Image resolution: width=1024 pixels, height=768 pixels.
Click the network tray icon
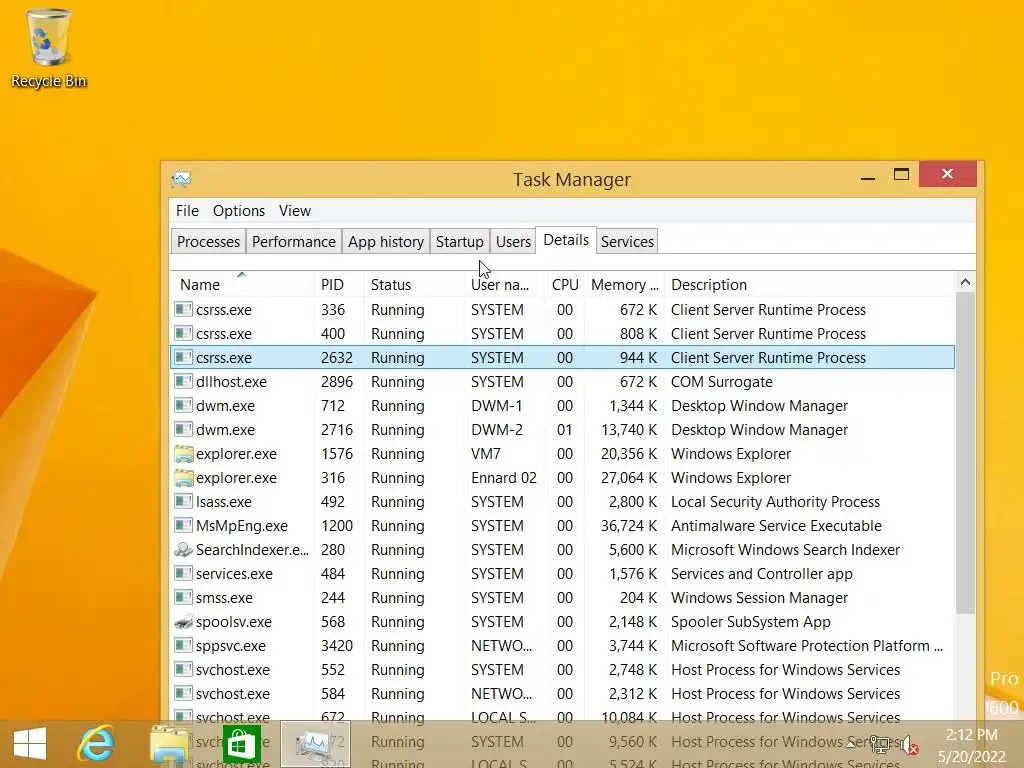point(880,743)
